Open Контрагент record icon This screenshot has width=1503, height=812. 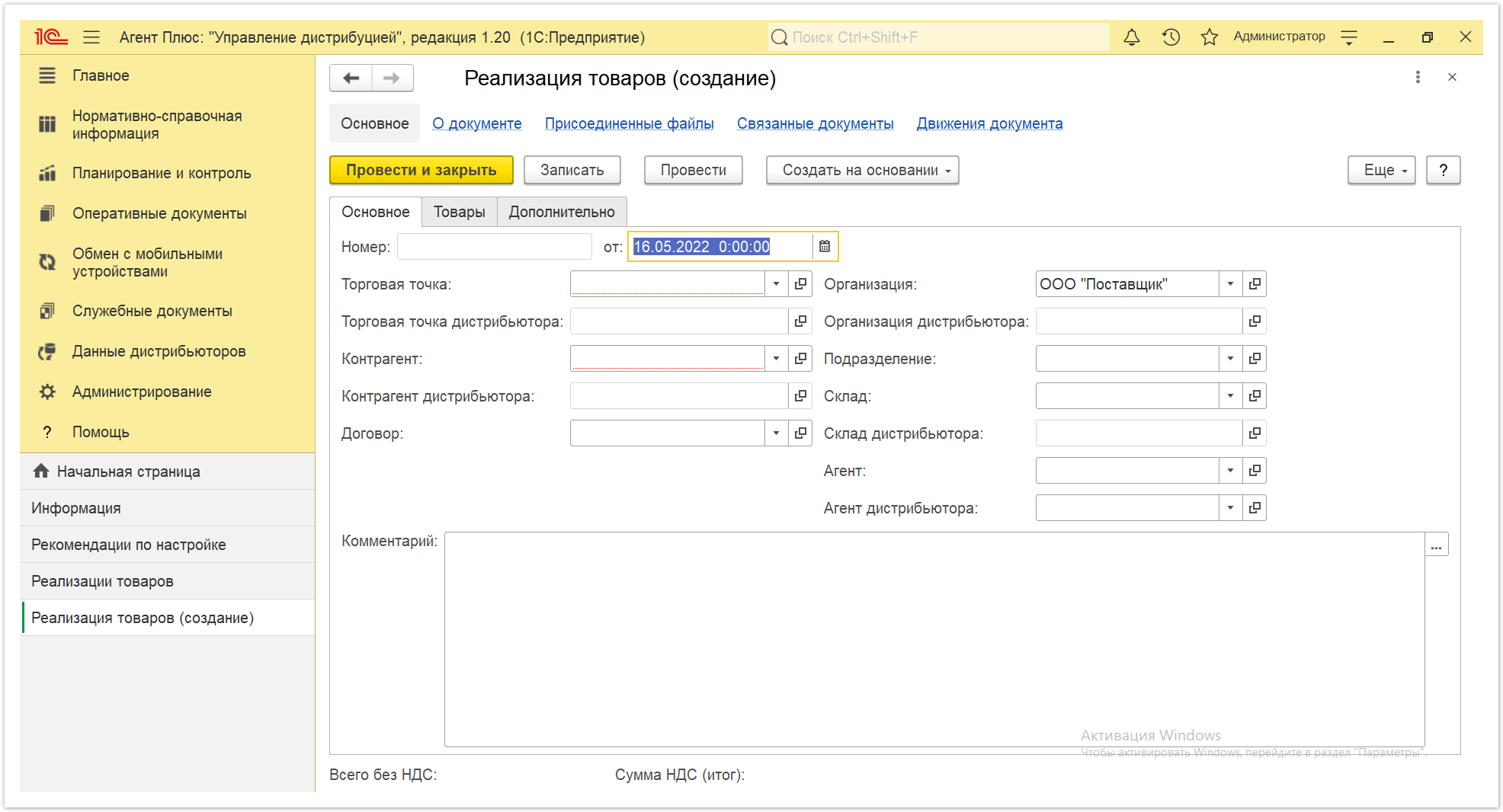[x=800, y=359]
